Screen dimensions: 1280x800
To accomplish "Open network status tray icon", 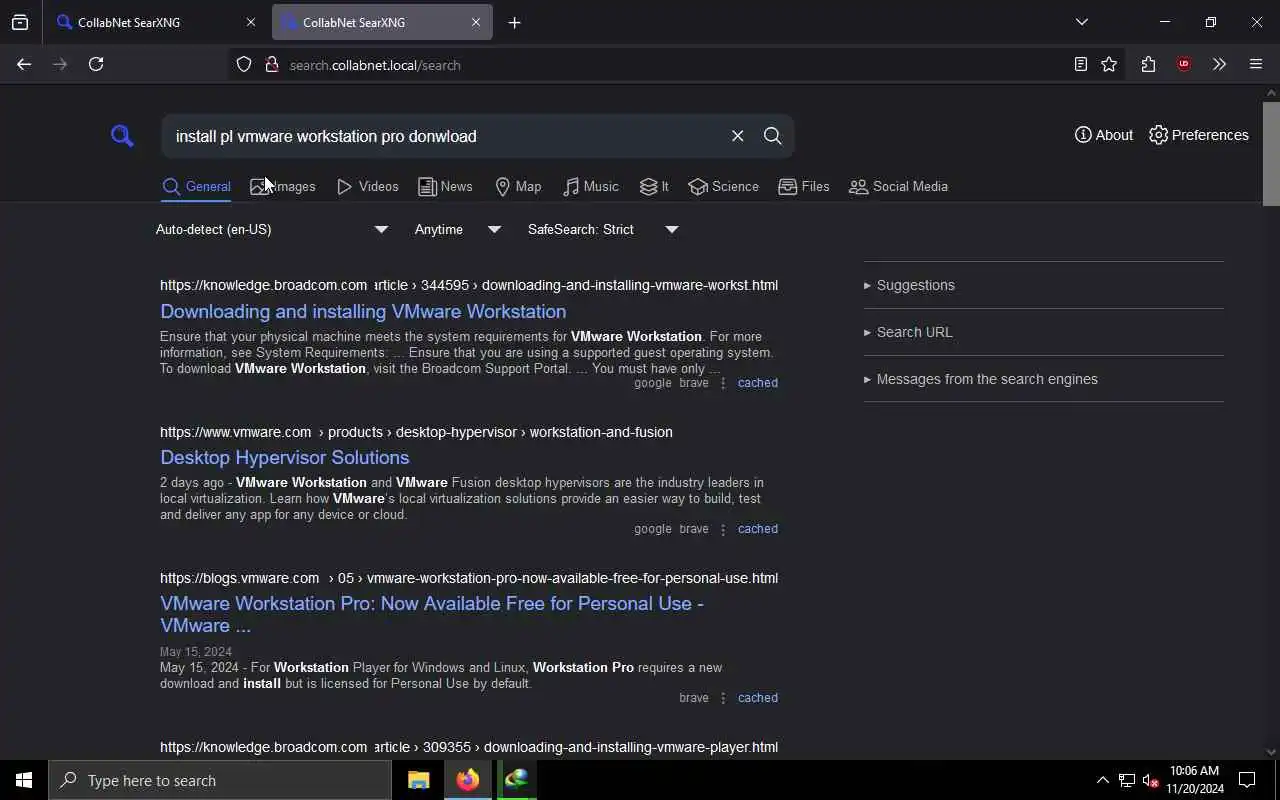I will (x=1126, y=780).
